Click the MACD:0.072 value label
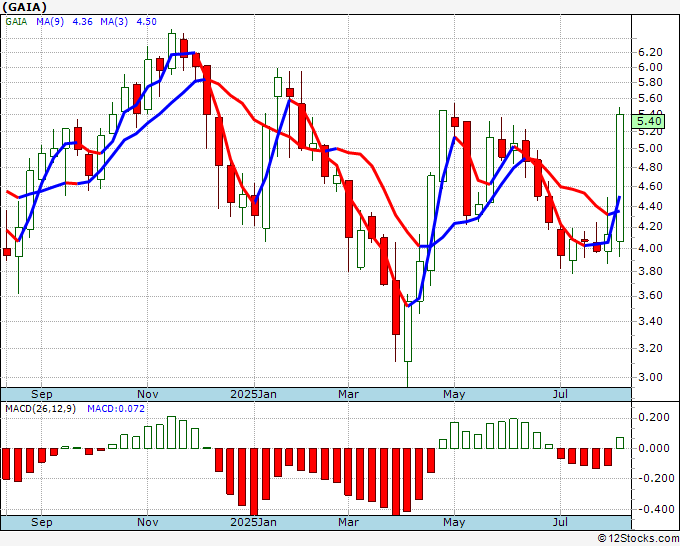The image size is (680, 546). [116, 409]
